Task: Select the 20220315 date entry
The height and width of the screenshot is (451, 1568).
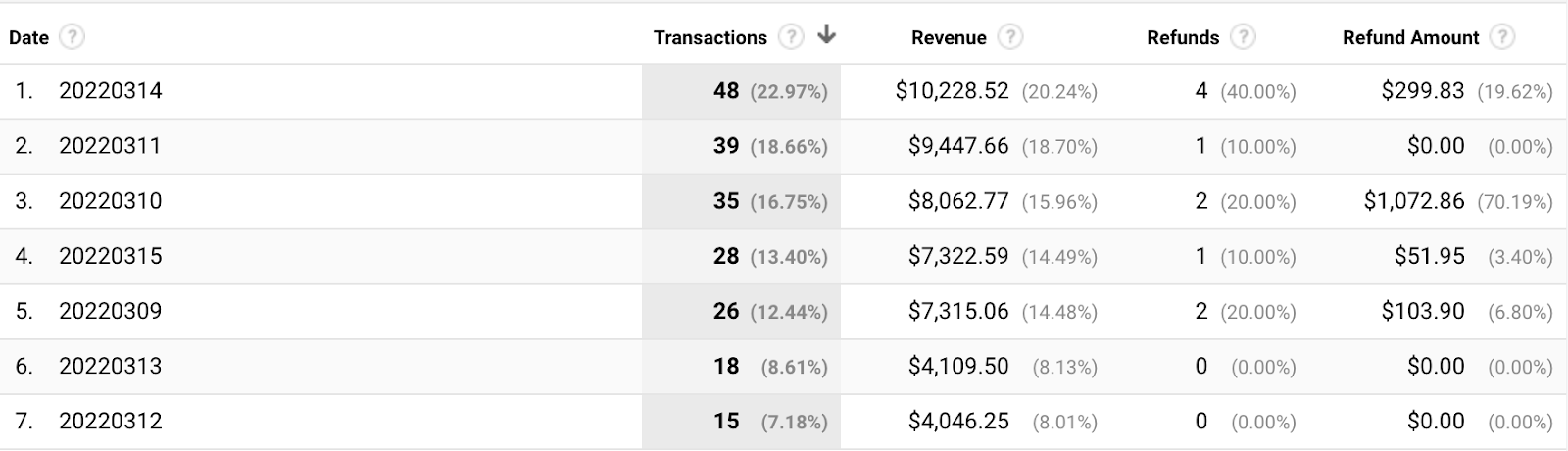Action: point(110,256)
